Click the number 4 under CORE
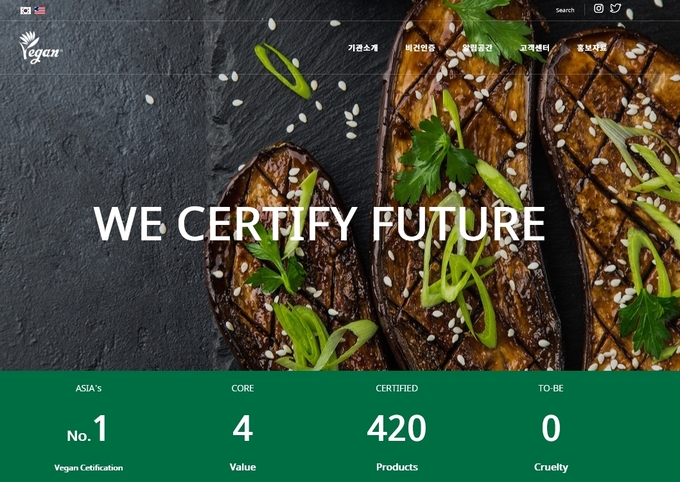The height and width of the screenshot is (482, 680). [243, 428]
